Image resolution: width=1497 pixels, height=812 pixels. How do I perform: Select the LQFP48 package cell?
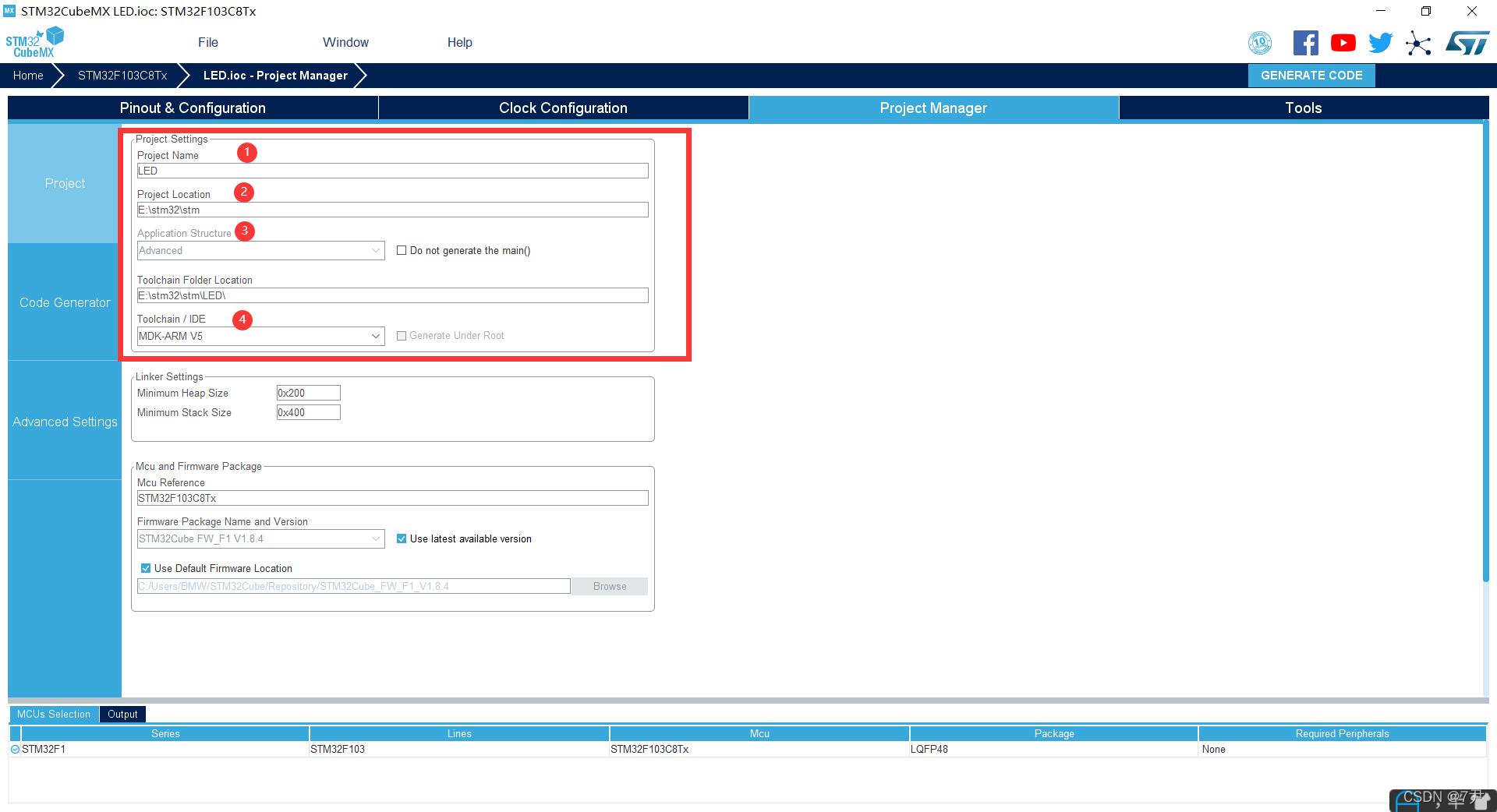click(x=1054, y=749)
